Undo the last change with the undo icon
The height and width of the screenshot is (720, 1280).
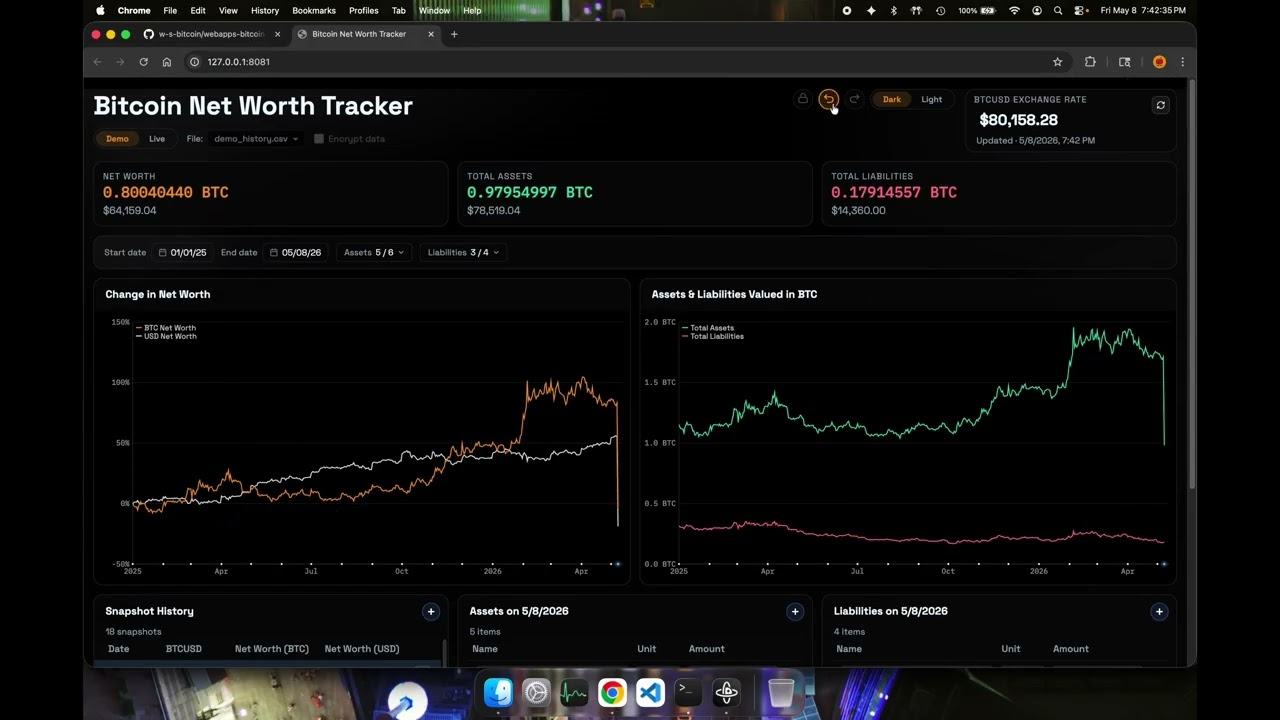[x=828, y=99]
